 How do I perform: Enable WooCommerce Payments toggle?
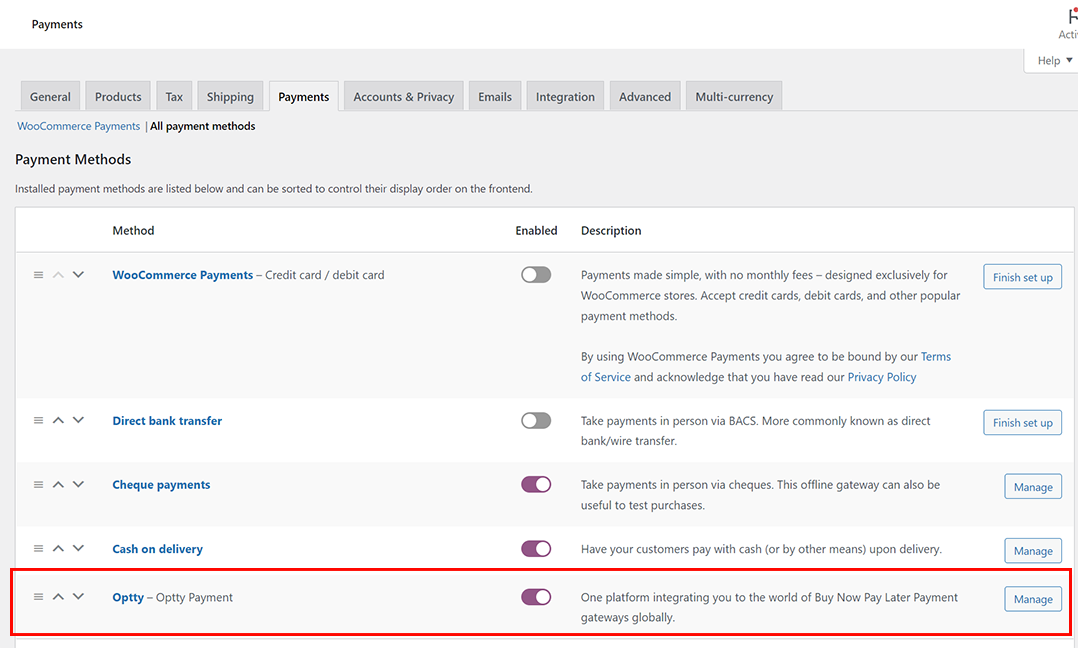(x=536, y=275)
